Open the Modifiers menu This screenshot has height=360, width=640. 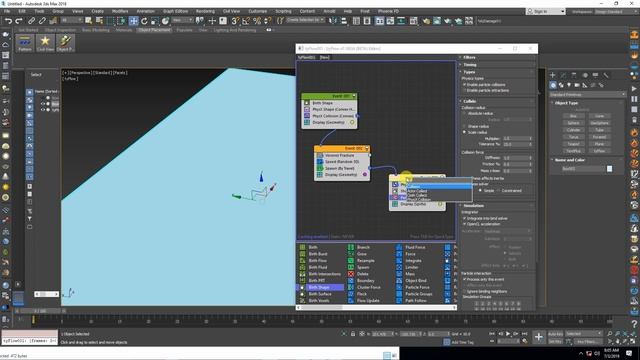(x=120, y=11)
